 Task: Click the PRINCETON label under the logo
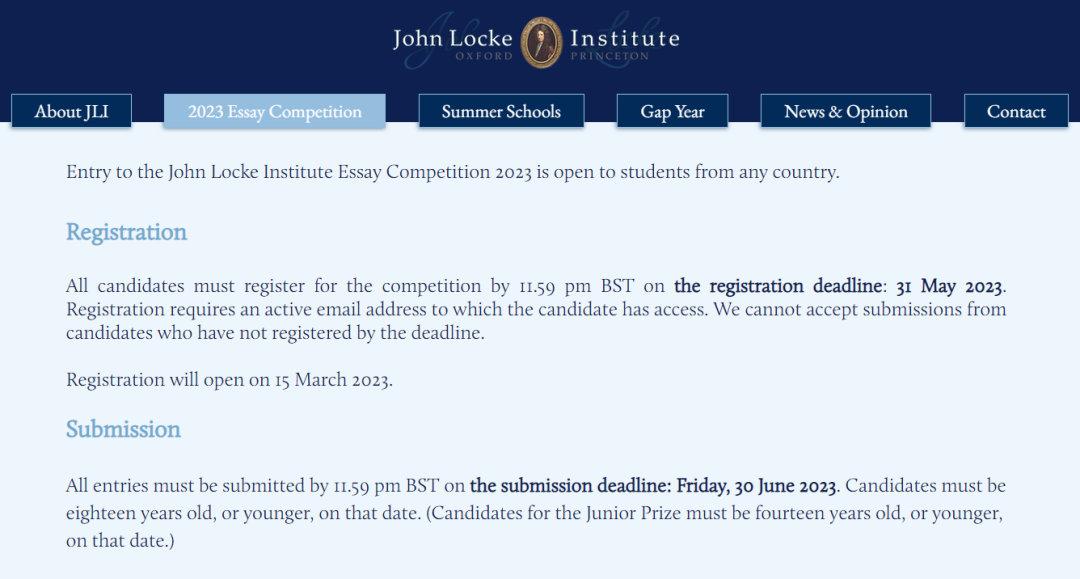click(x=610, y=56)
